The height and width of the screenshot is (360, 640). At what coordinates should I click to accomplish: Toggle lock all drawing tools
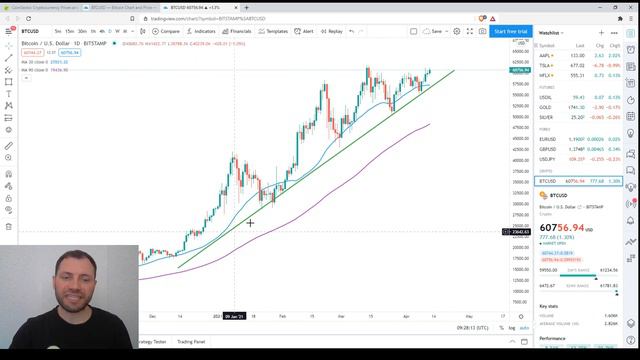(x=9, y=198)
